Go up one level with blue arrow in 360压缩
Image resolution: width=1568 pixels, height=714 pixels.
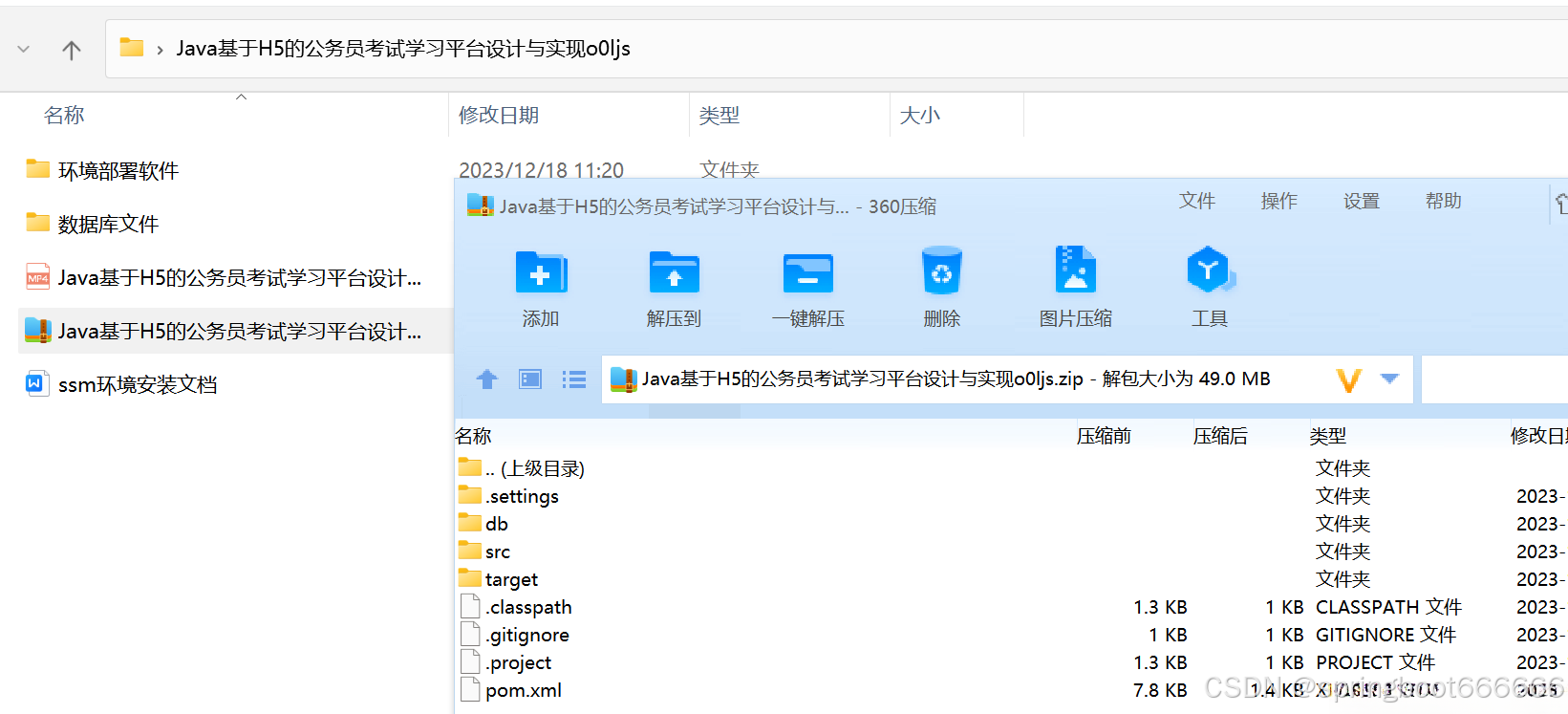click(487, 379)
